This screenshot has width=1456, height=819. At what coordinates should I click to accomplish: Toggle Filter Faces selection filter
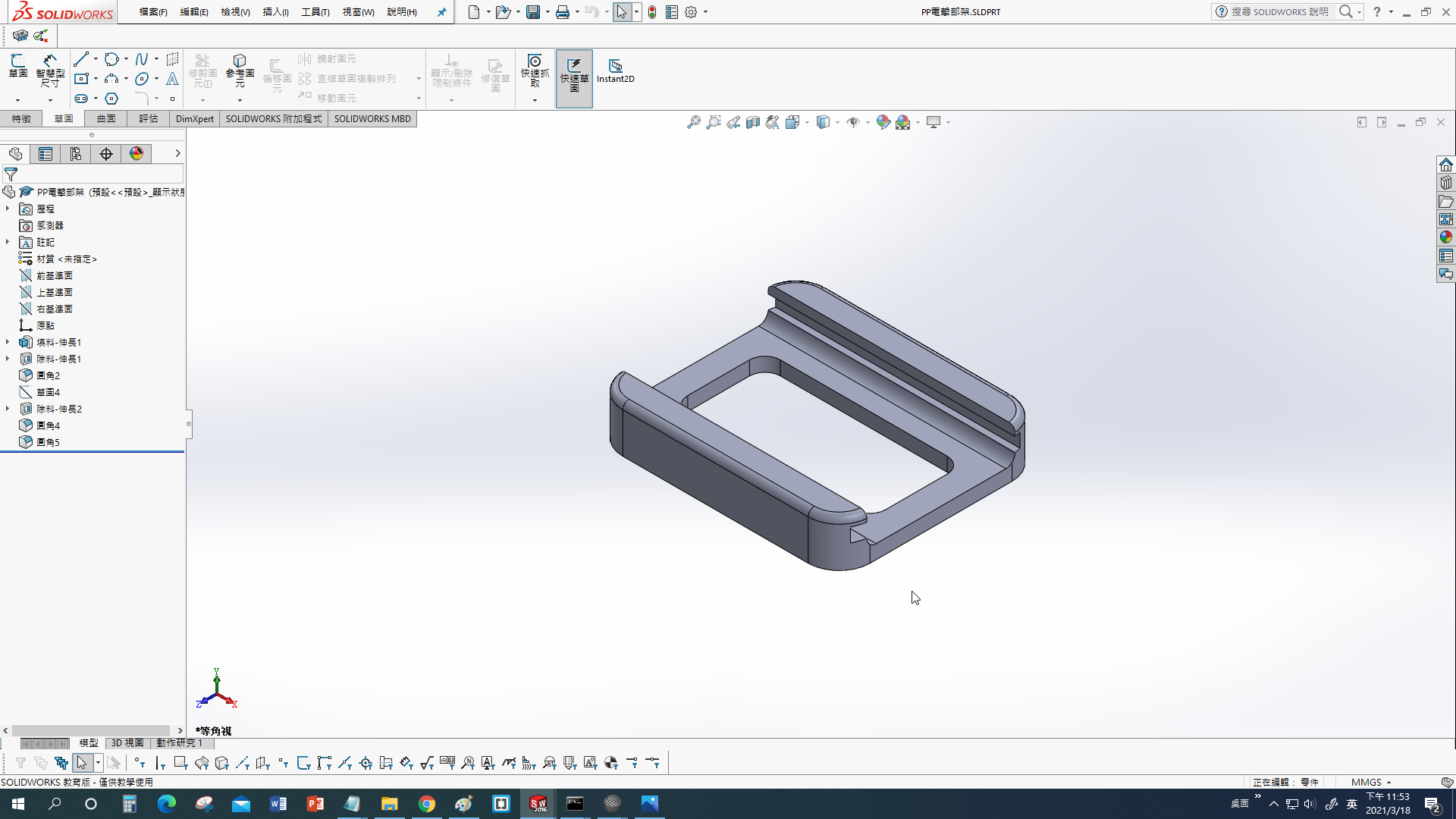coord(180,763)
